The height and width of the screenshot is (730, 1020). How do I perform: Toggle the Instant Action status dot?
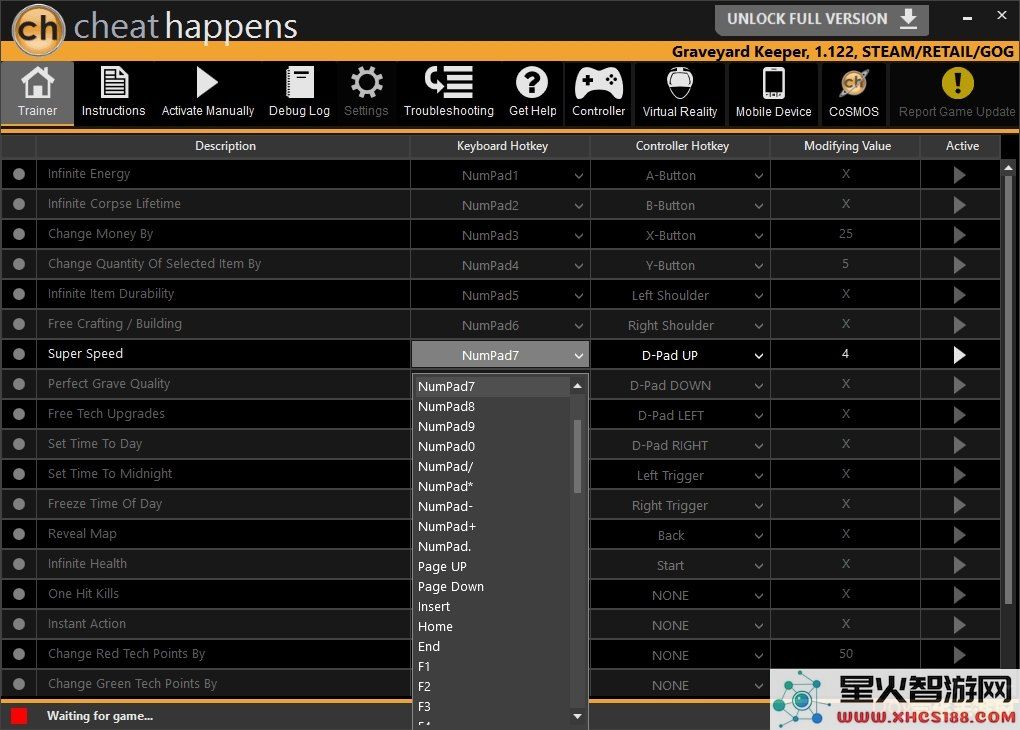19,624
